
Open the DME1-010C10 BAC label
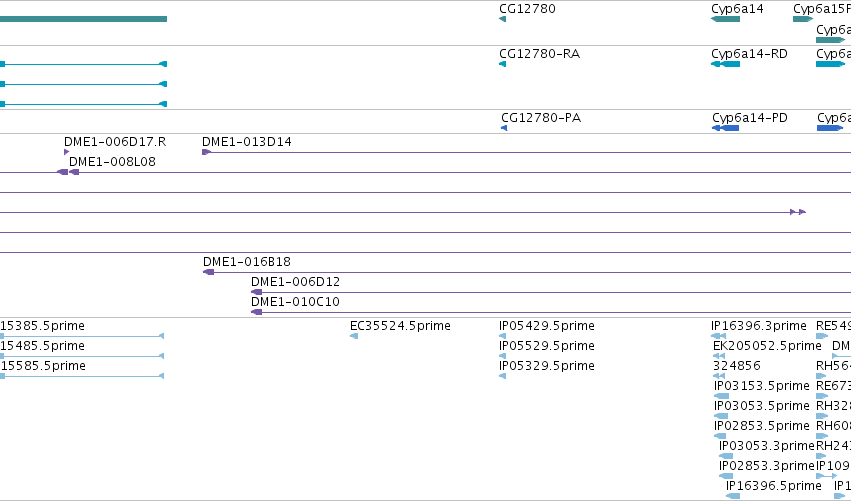coord(295,302)
